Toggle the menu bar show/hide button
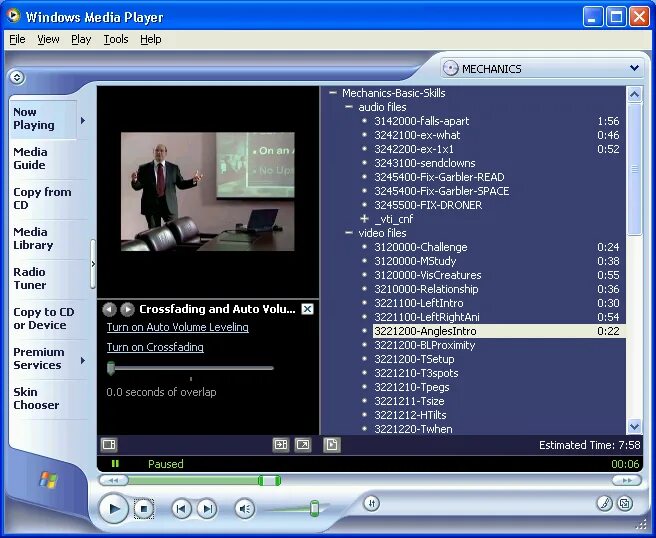656x538 pixels. tap(17, 77)
